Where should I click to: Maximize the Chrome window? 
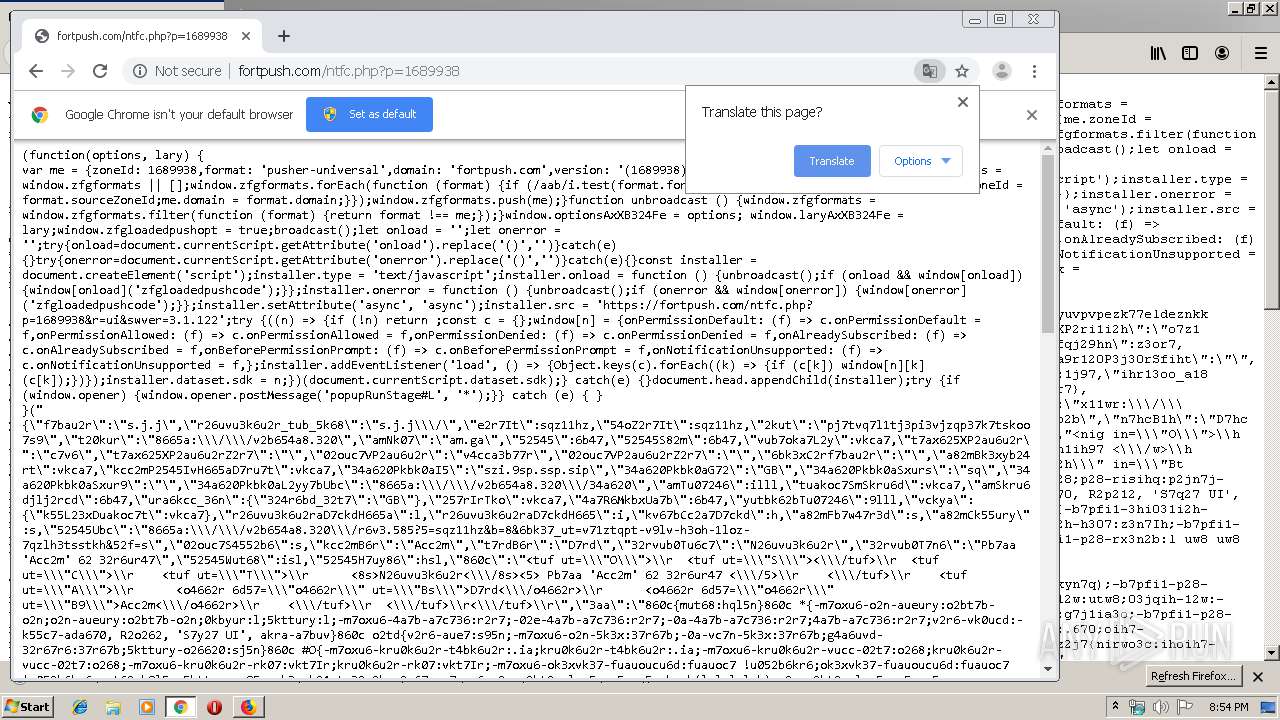coord(1000,19)
